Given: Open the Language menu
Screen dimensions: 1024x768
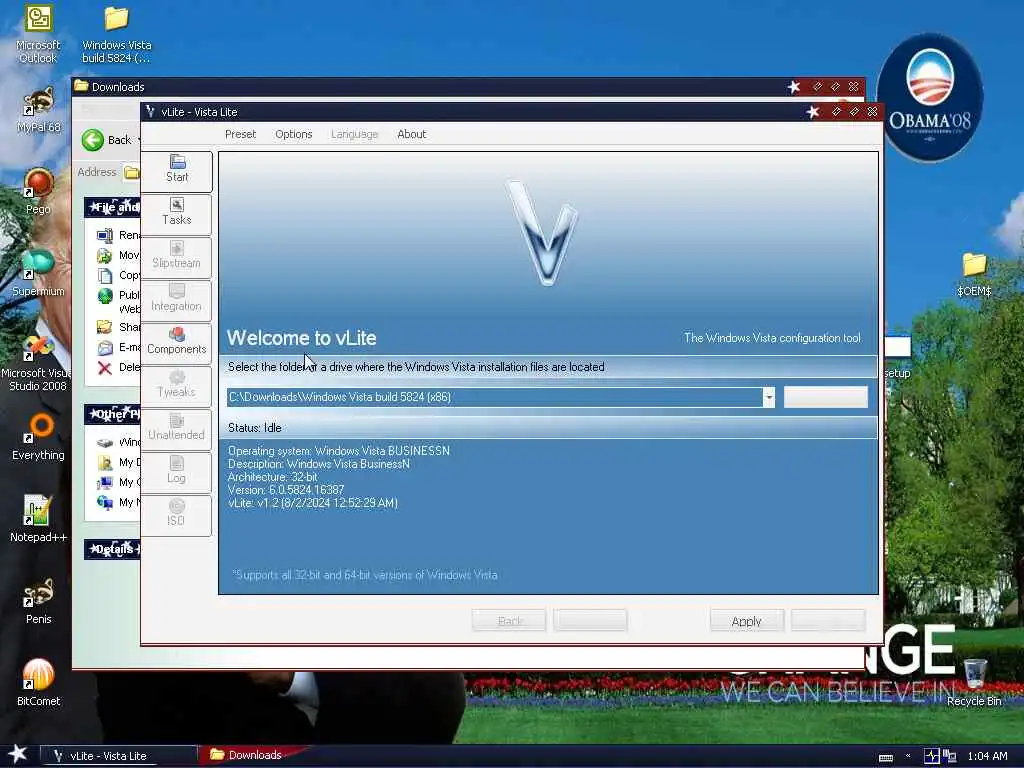Looking at the screenshot, I should click(355, 134).
